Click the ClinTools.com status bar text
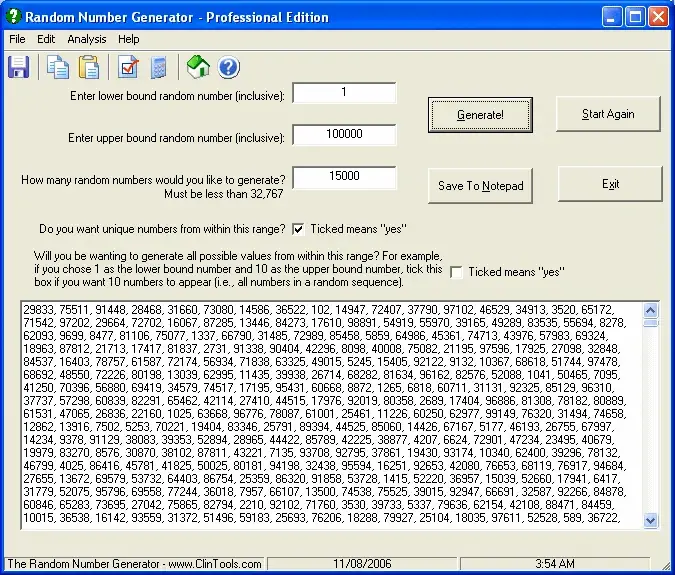The image size is (675, 575). tap(134, 564)
